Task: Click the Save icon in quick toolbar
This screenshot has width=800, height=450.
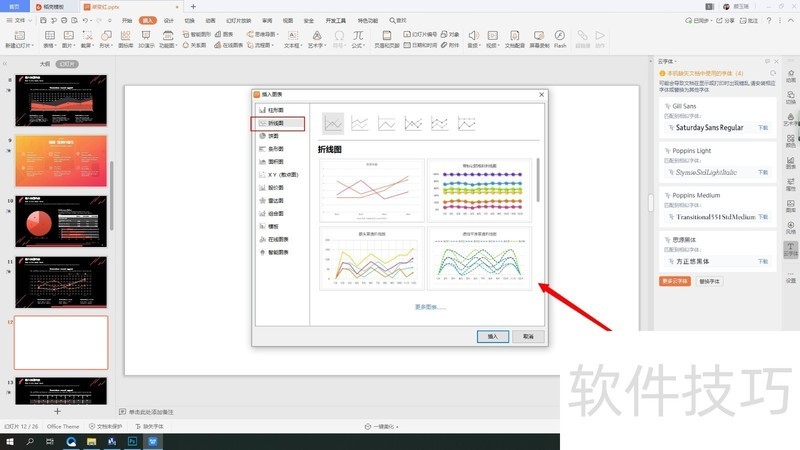Action: tap(43, 20)
